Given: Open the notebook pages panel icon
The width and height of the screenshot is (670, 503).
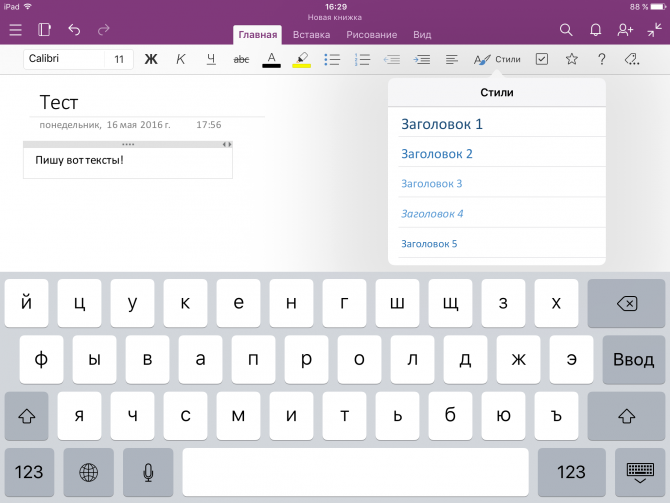Looking at the screenshot, I should pyautogui.click(x=44, y=29).
